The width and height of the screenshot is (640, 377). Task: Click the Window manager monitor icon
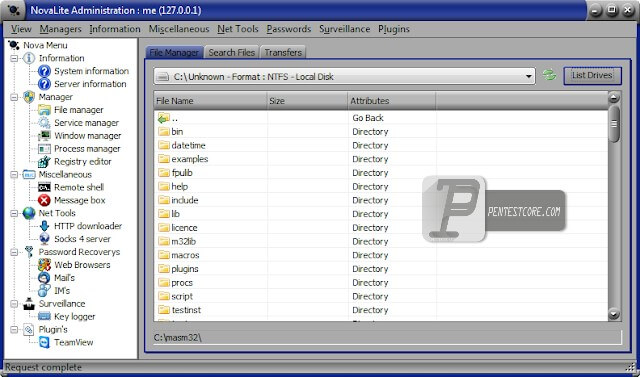pos(44,136)
